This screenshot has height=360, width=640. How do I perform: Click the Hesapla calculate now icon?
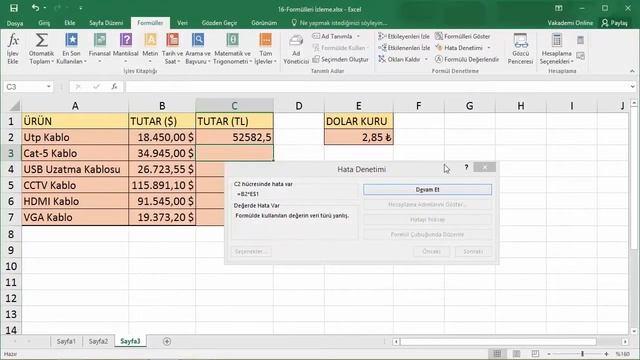tap(580, 40)
